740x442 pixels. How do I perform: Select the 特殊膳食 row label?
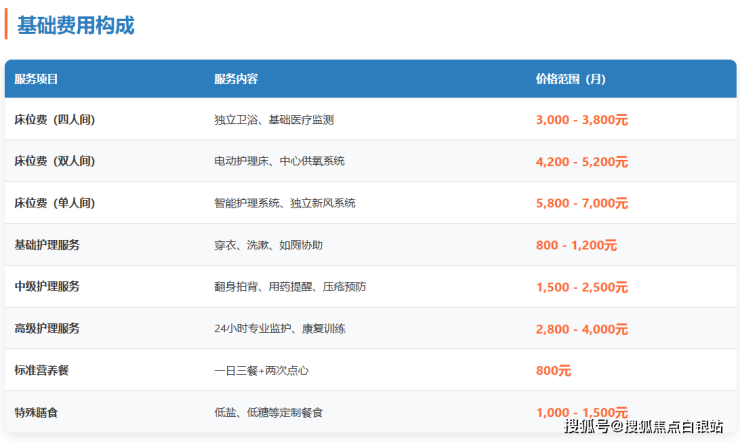point(36,412)
